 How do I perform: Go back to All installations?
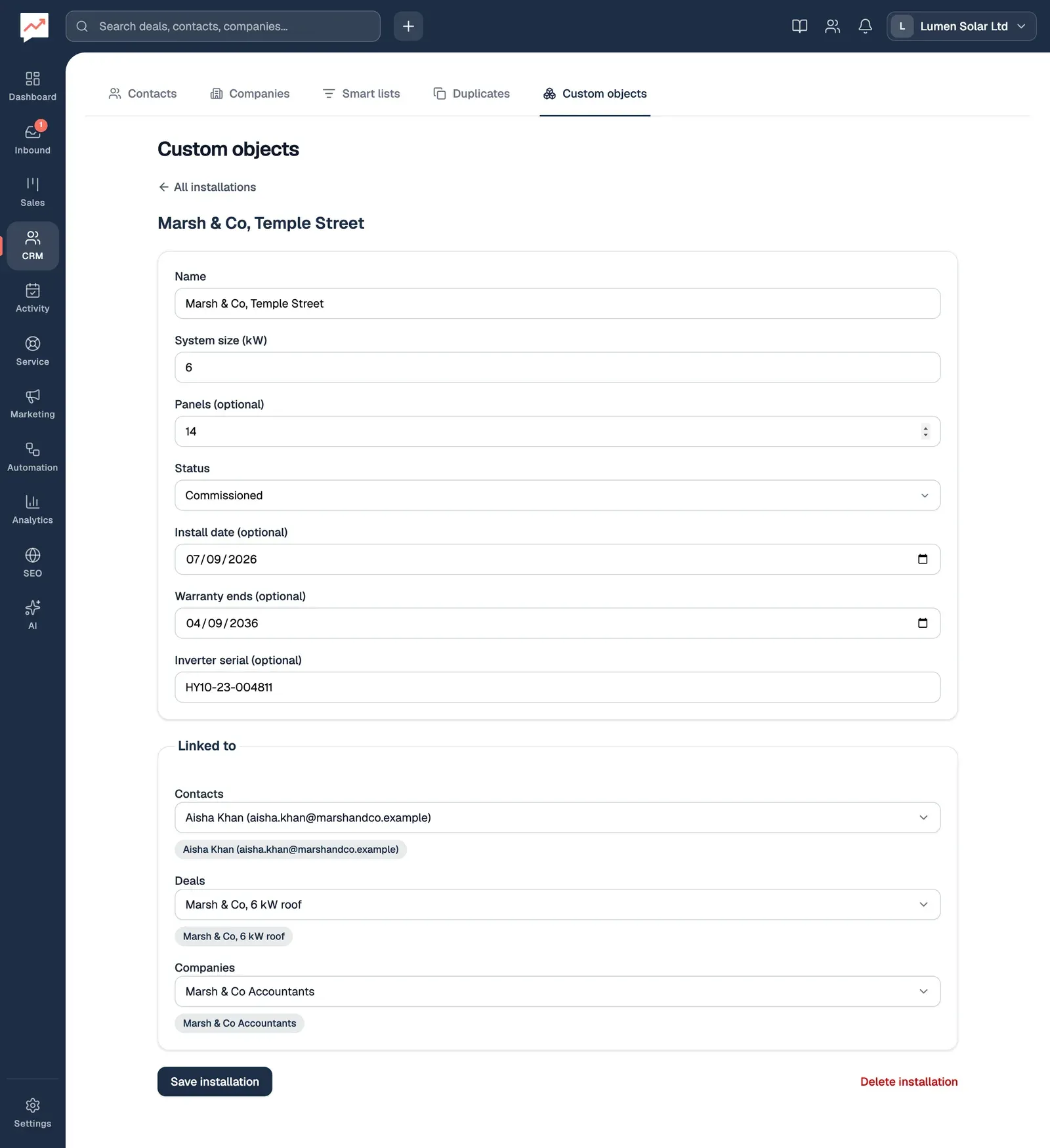click(207, 187)
